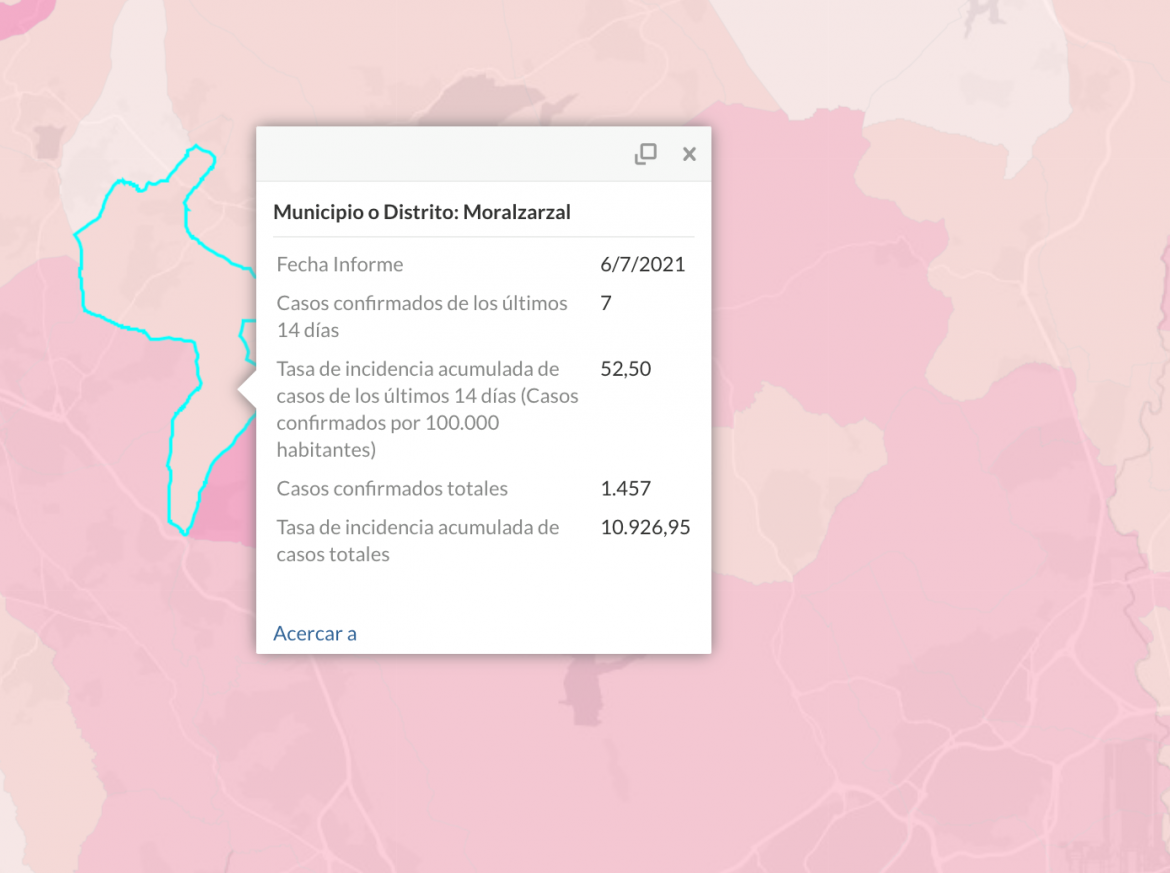The image size is (1170, 873).
Task: Click the 'Casos confirmados totales' label
Action: tap(392, 489)
